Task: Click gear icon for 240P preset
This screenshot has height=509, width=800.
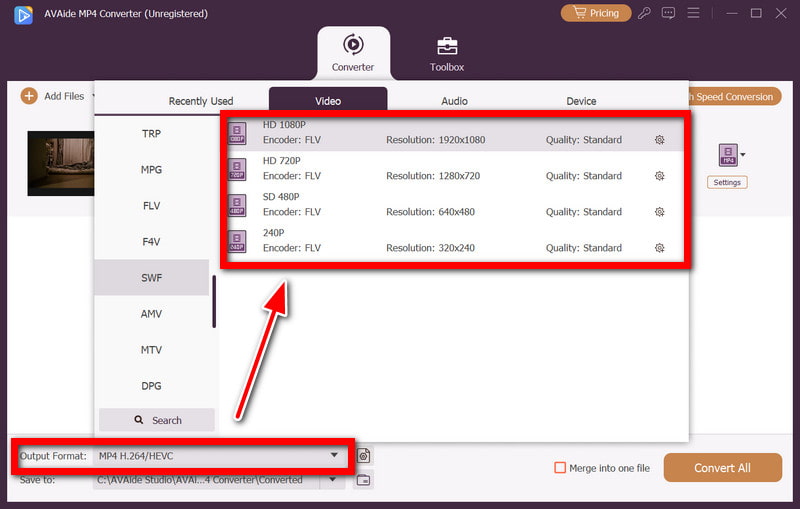Action: pyautogui.click(x=659, y=248)
